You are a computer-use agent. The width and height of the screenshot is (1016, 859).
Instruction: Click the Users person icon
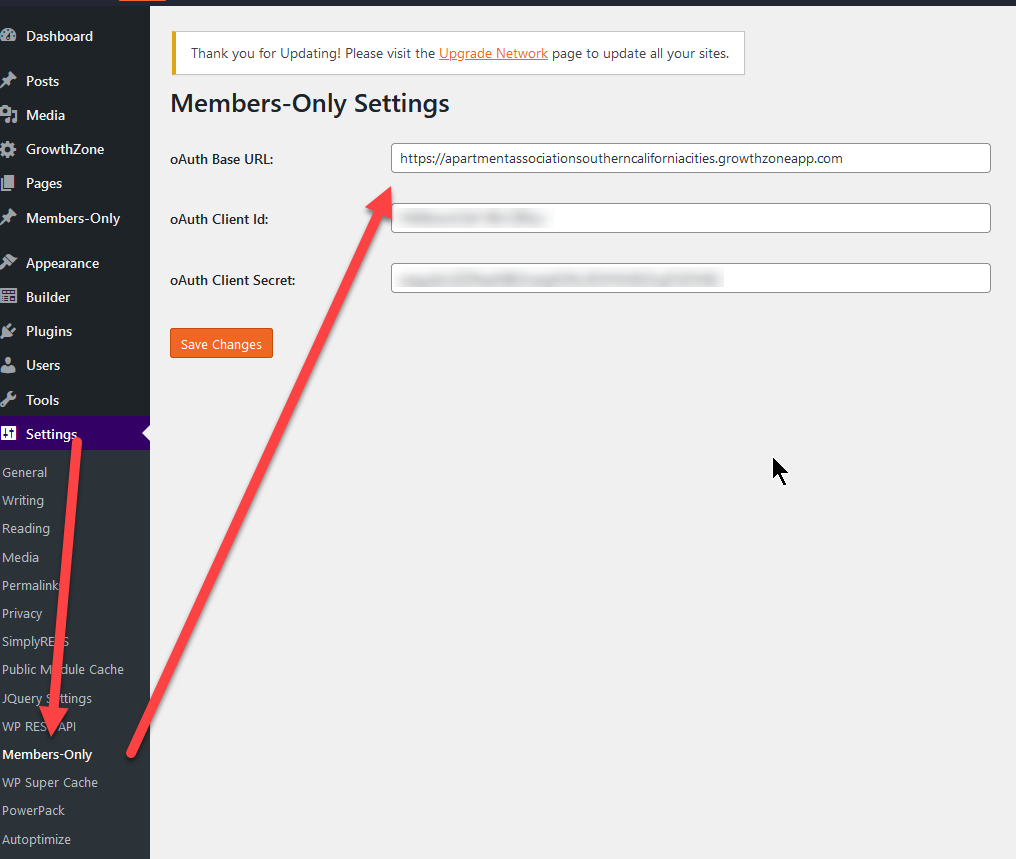tap(8, 365)
